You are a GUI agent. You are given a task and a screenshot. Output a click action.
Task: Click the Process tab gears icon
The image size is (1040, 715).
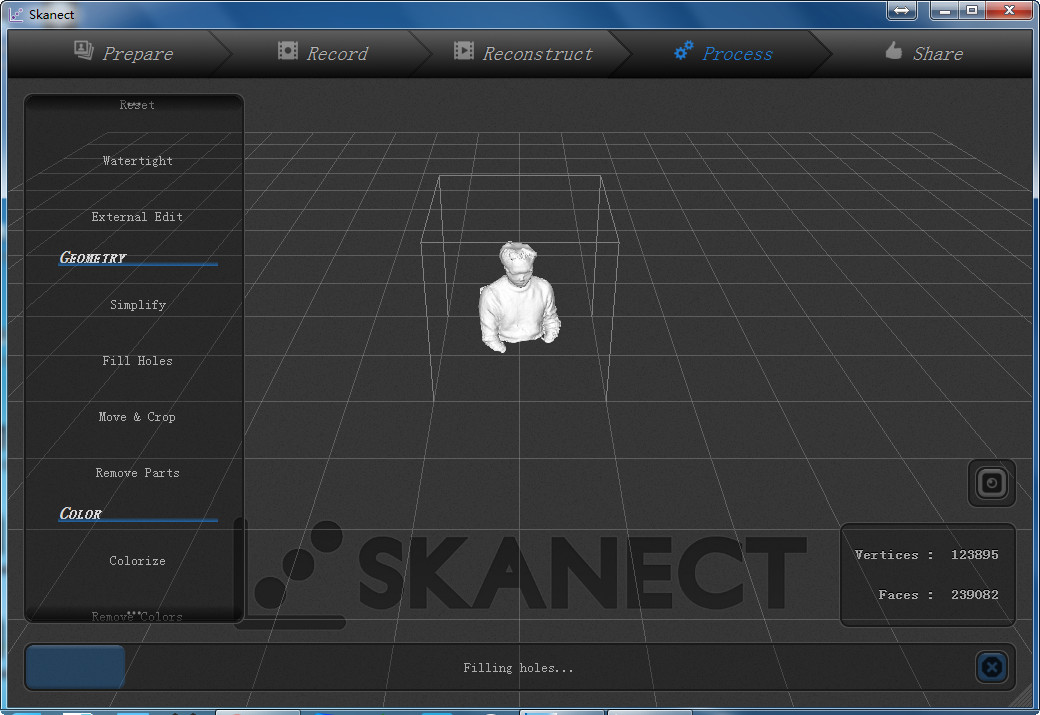pyautogui.click(x=684, y=50)
